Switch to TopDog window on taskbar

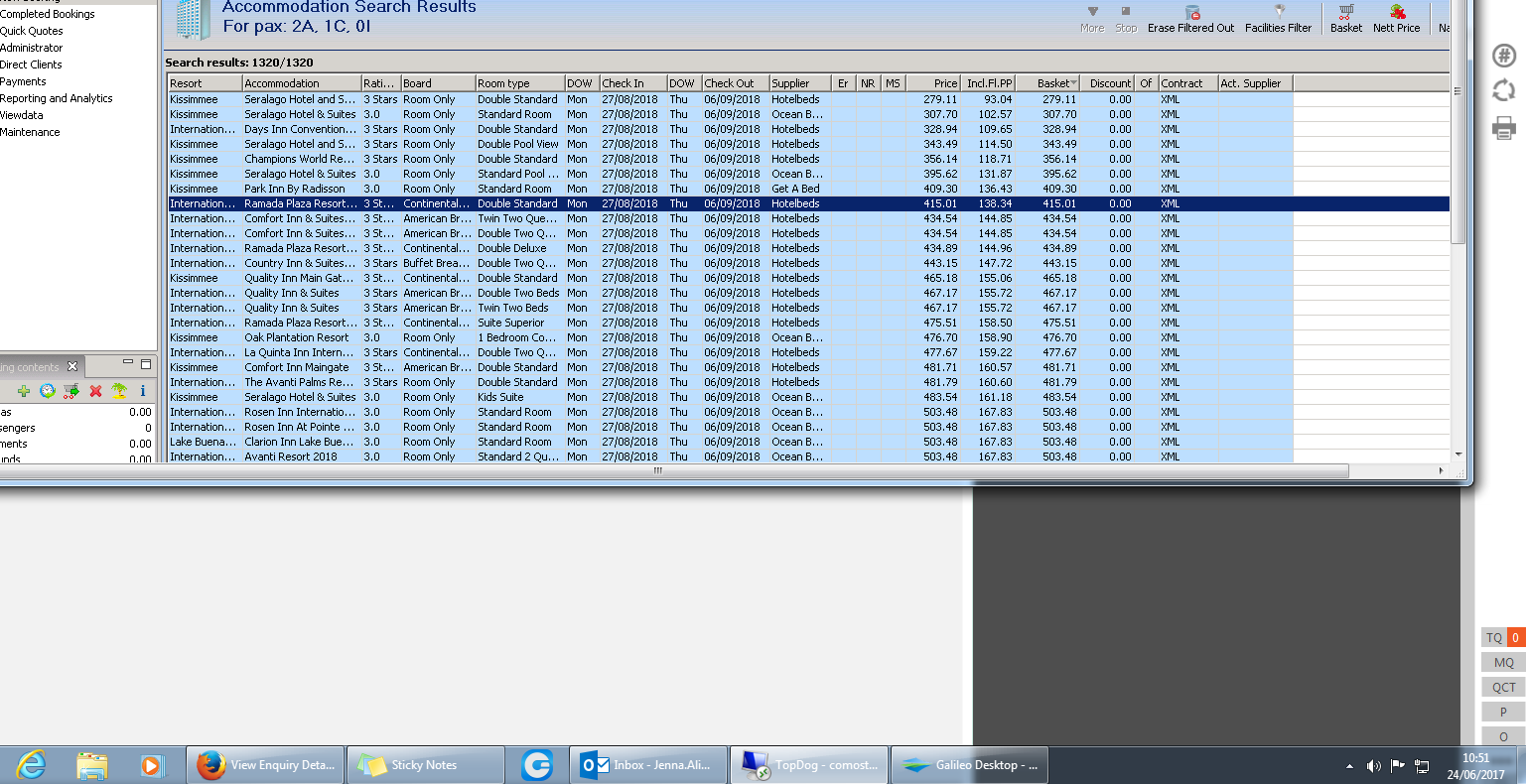coord(810,765)
